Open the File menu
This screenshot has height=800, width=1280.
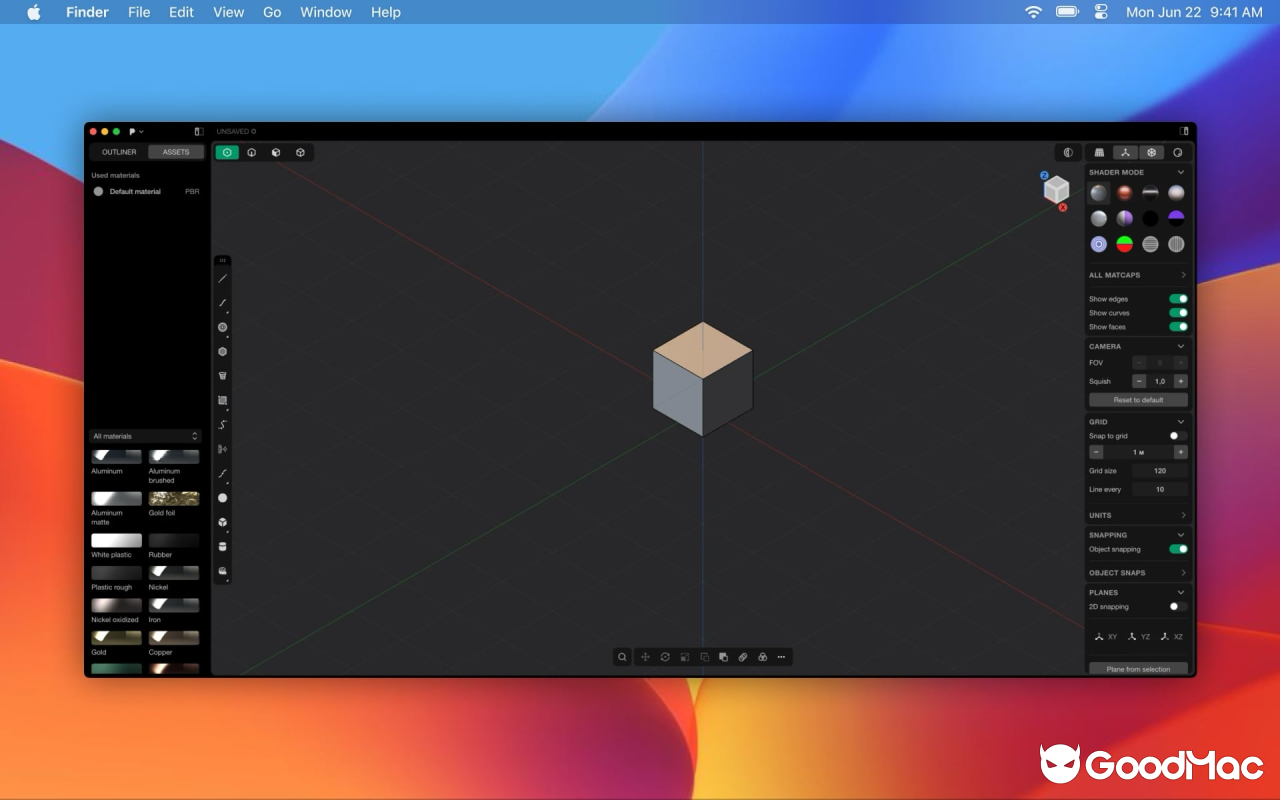point(139,12)
